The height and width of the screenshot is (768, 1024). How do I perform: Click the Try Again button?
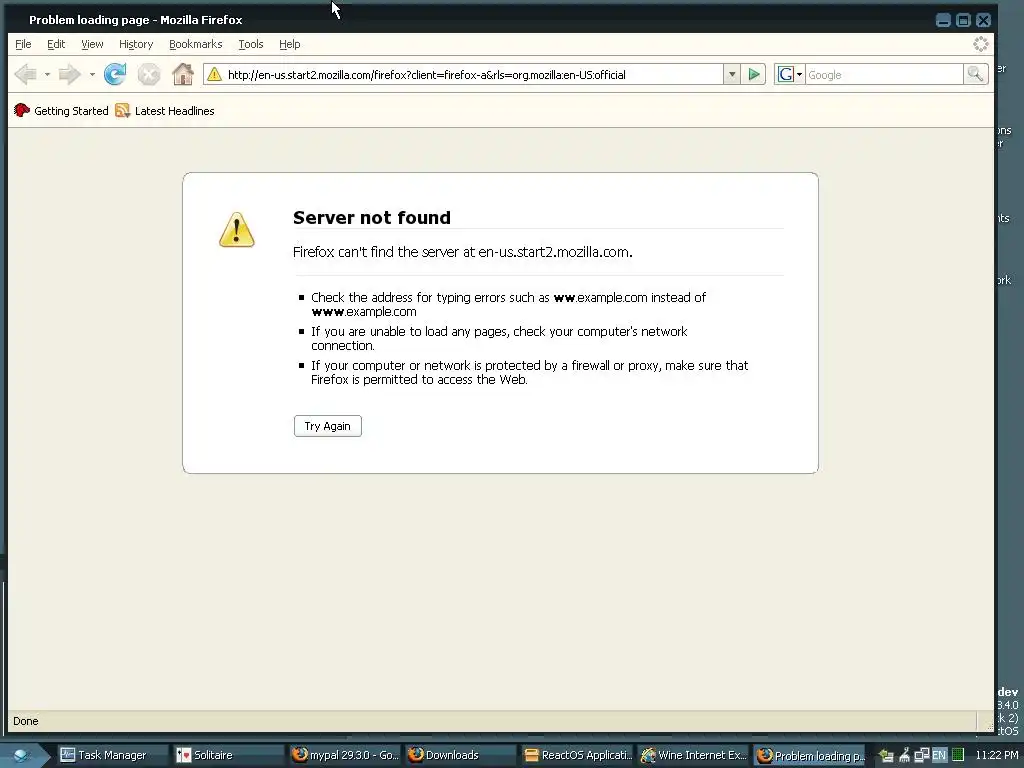click(x=327, y=426)
